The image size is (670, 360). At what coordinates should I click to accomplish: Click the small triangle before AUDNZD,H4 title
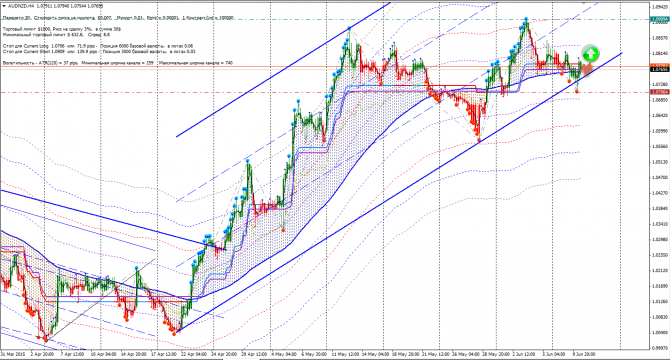[4, 6]
